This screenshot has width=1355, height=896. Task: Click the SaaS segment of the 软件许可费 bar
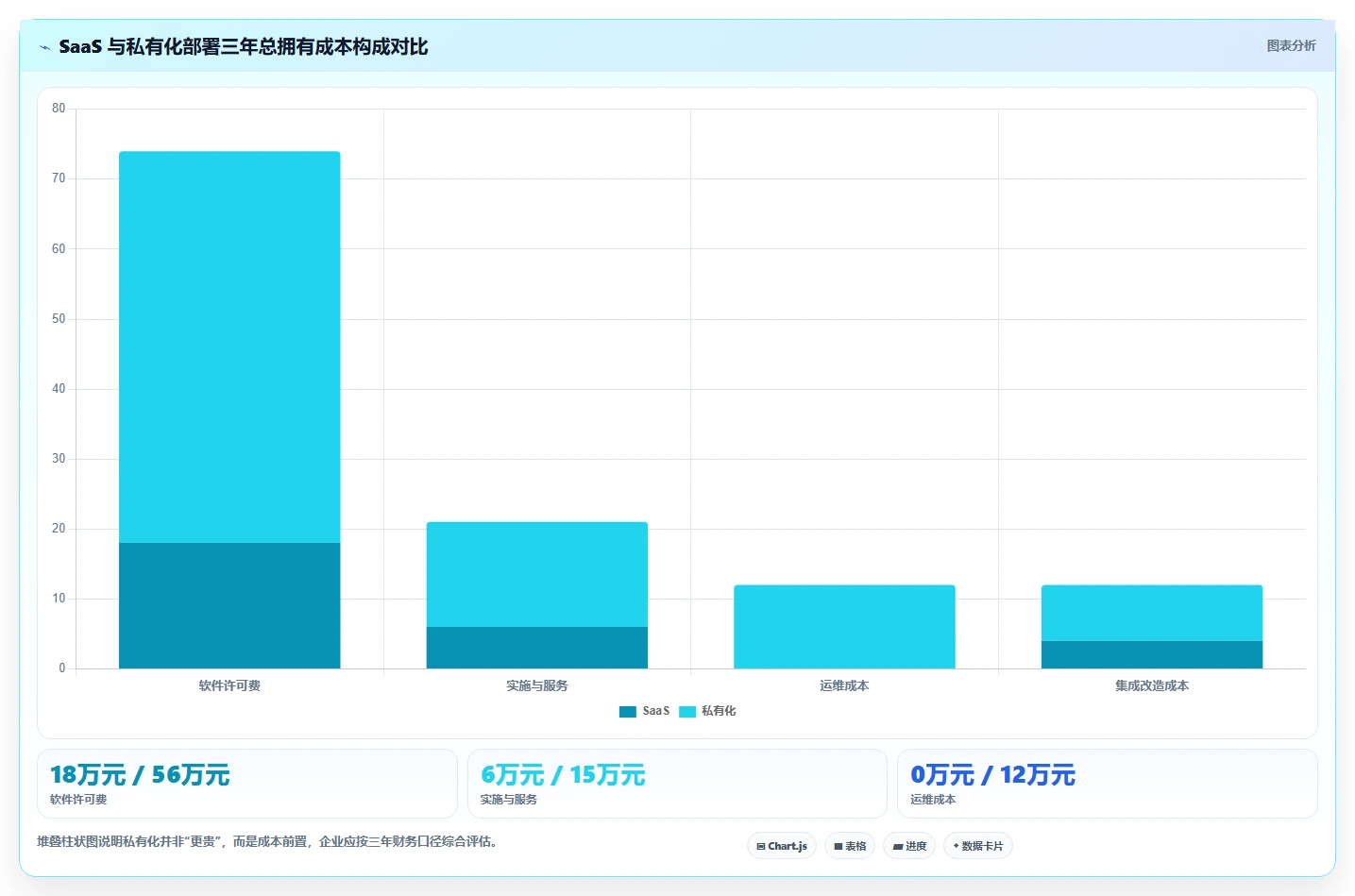point(229,606)
